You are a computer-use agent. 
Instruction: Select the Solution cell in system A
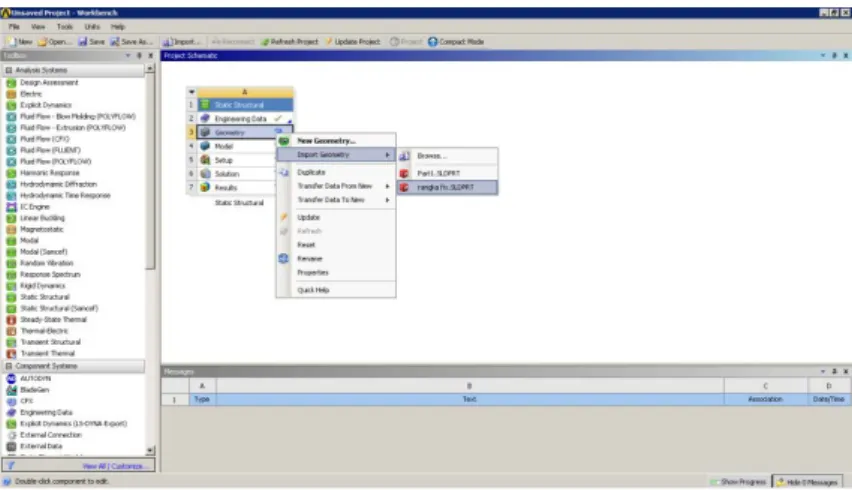pyautogui.click(x=236, y=174)
